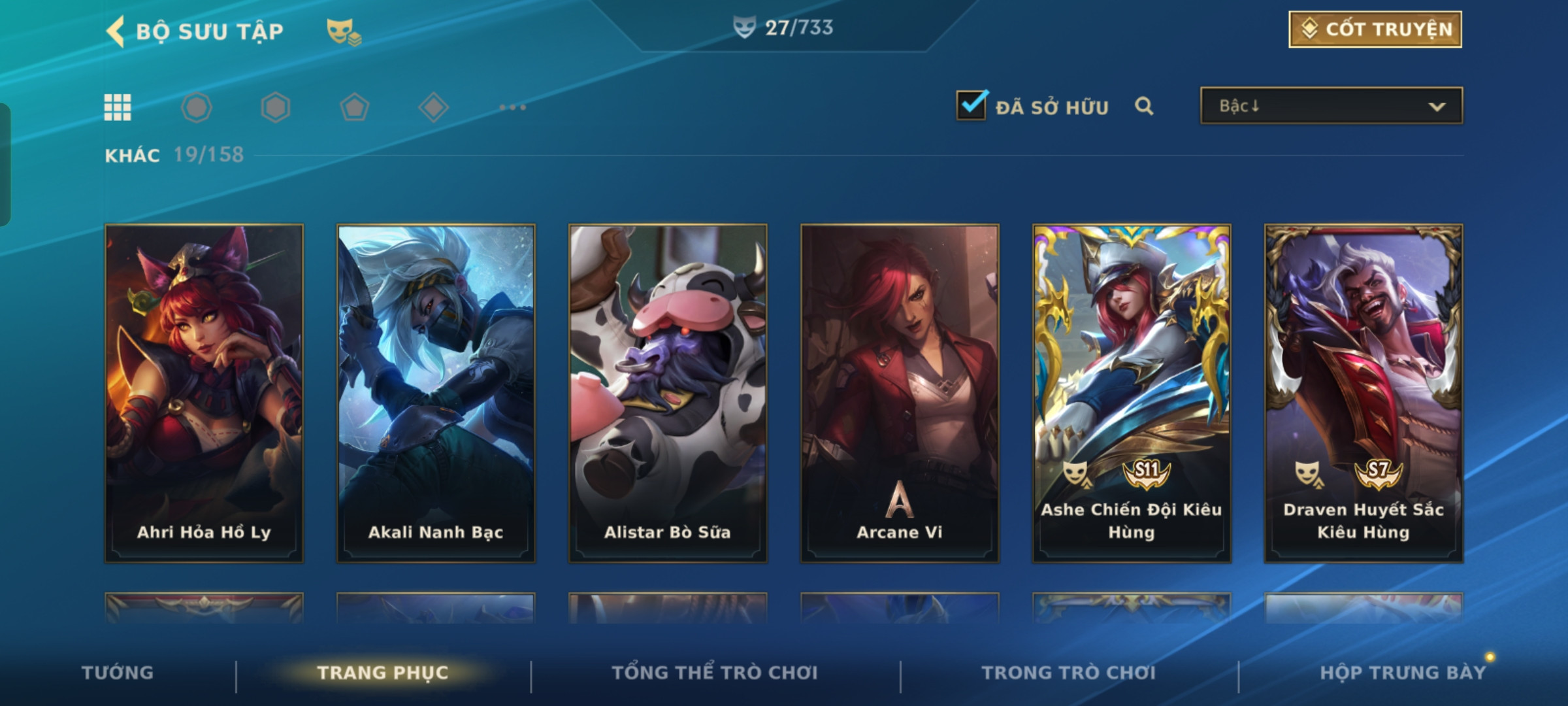Click the dropdown chevron arrow
1568x706 pixels.
1437,107
